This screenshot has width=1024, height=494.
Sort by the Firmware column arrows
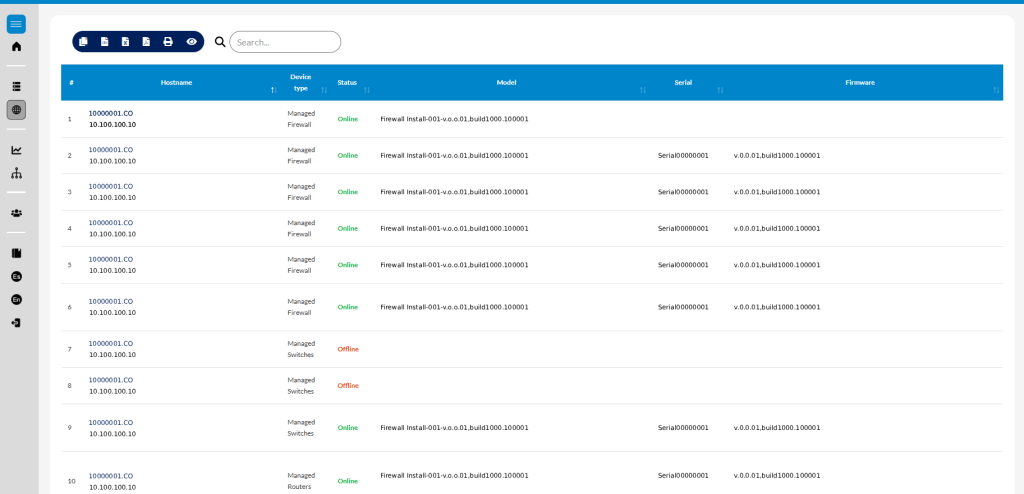[x=997, y=90]
